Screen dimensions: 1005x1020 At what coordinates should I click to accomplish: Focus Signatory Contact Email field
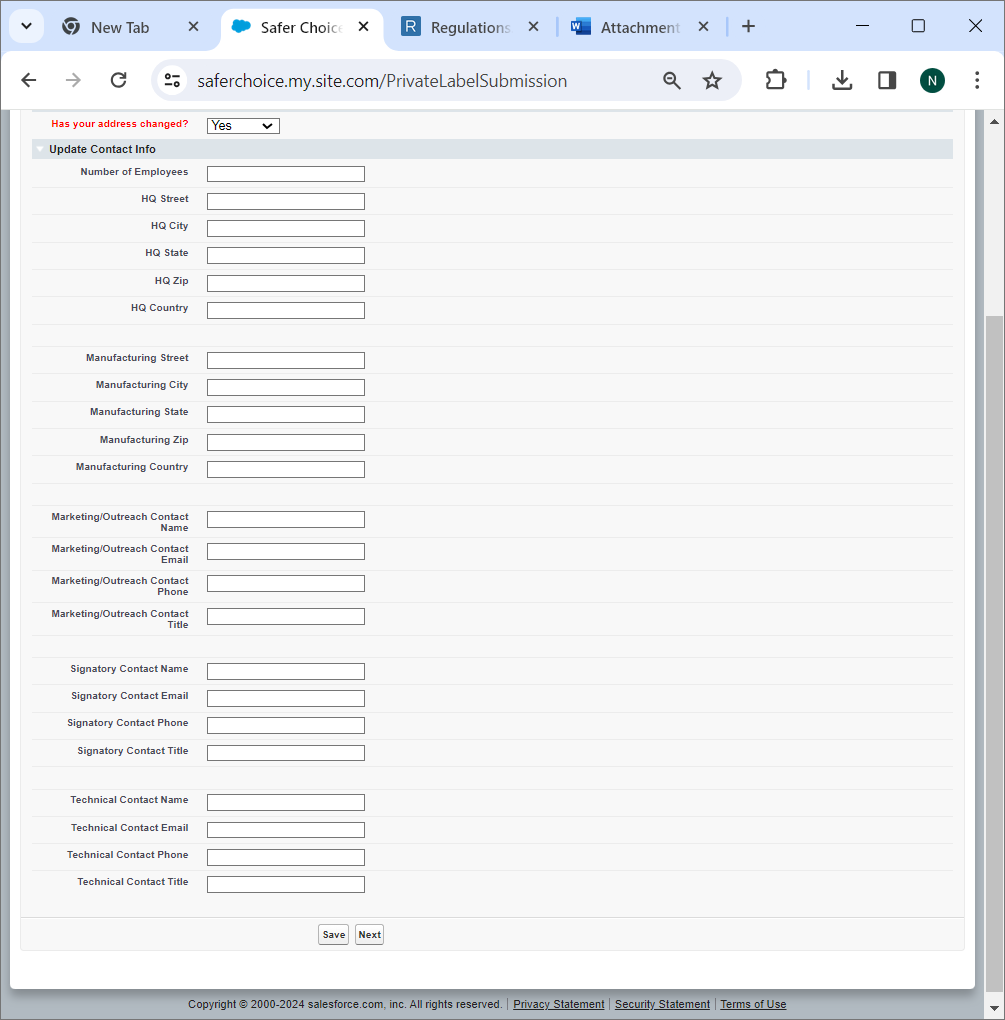(x=286, y=698)
